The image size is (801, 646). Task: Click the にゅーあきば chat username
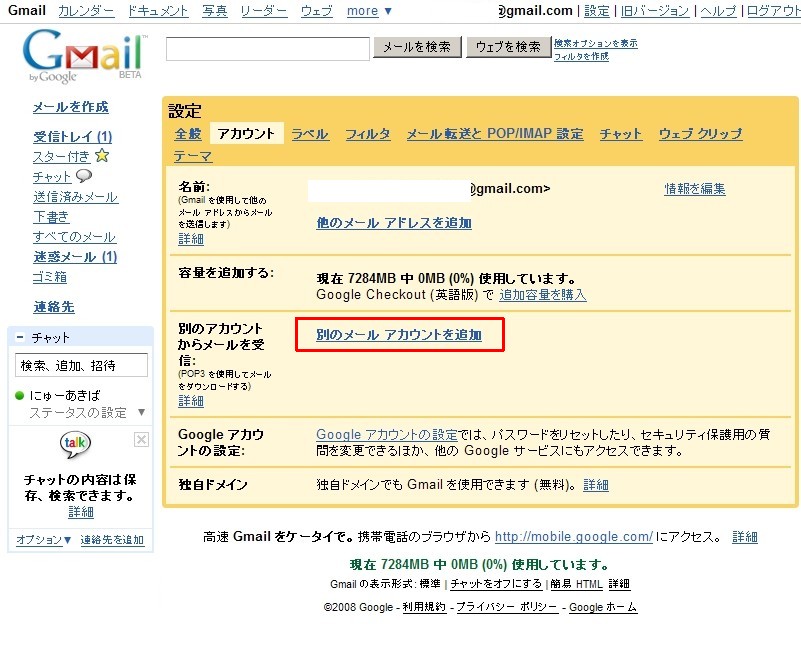(65, 395)
